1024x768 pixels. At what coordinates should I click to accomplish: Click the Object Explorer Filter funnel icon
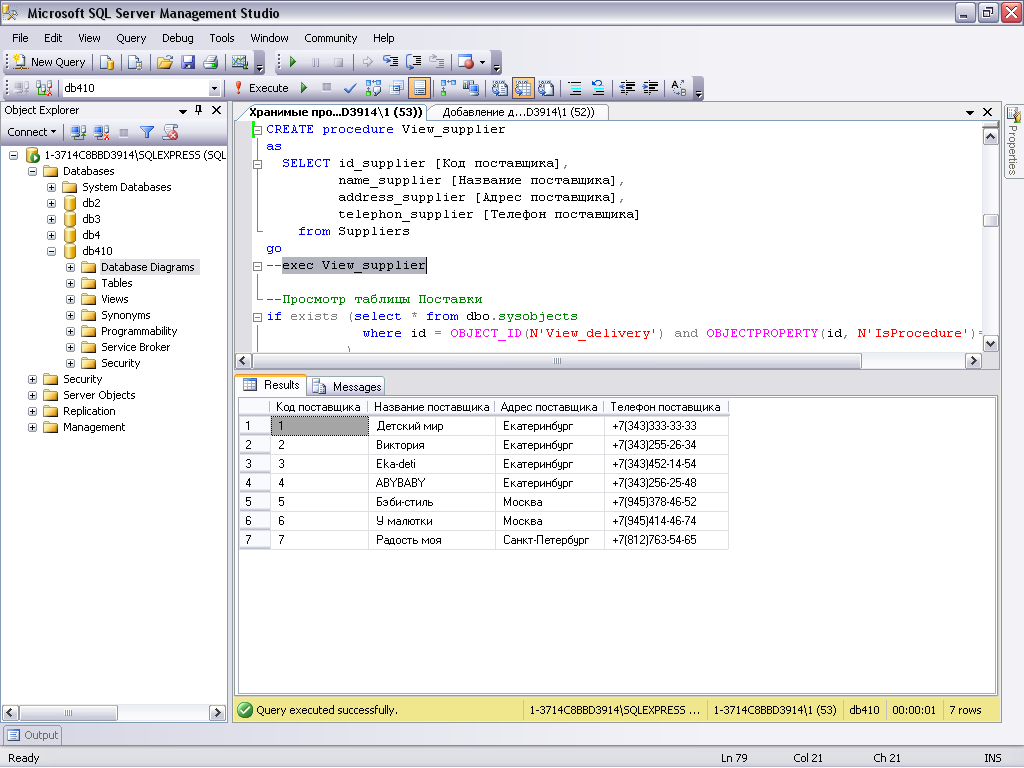coord(147,133)
